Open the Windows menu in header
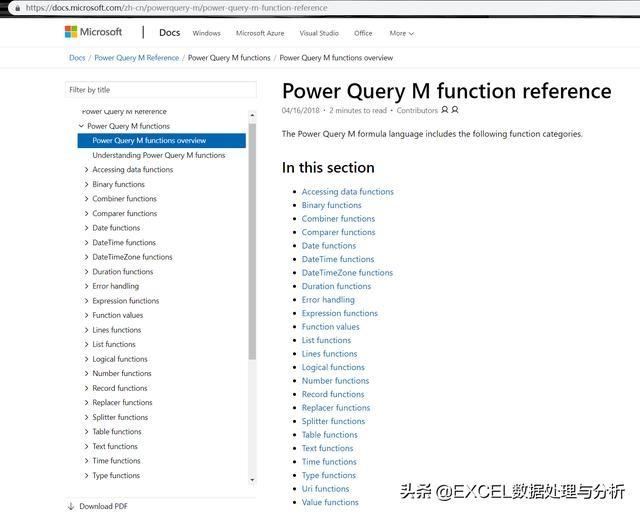640x514 pixels. 206,33
